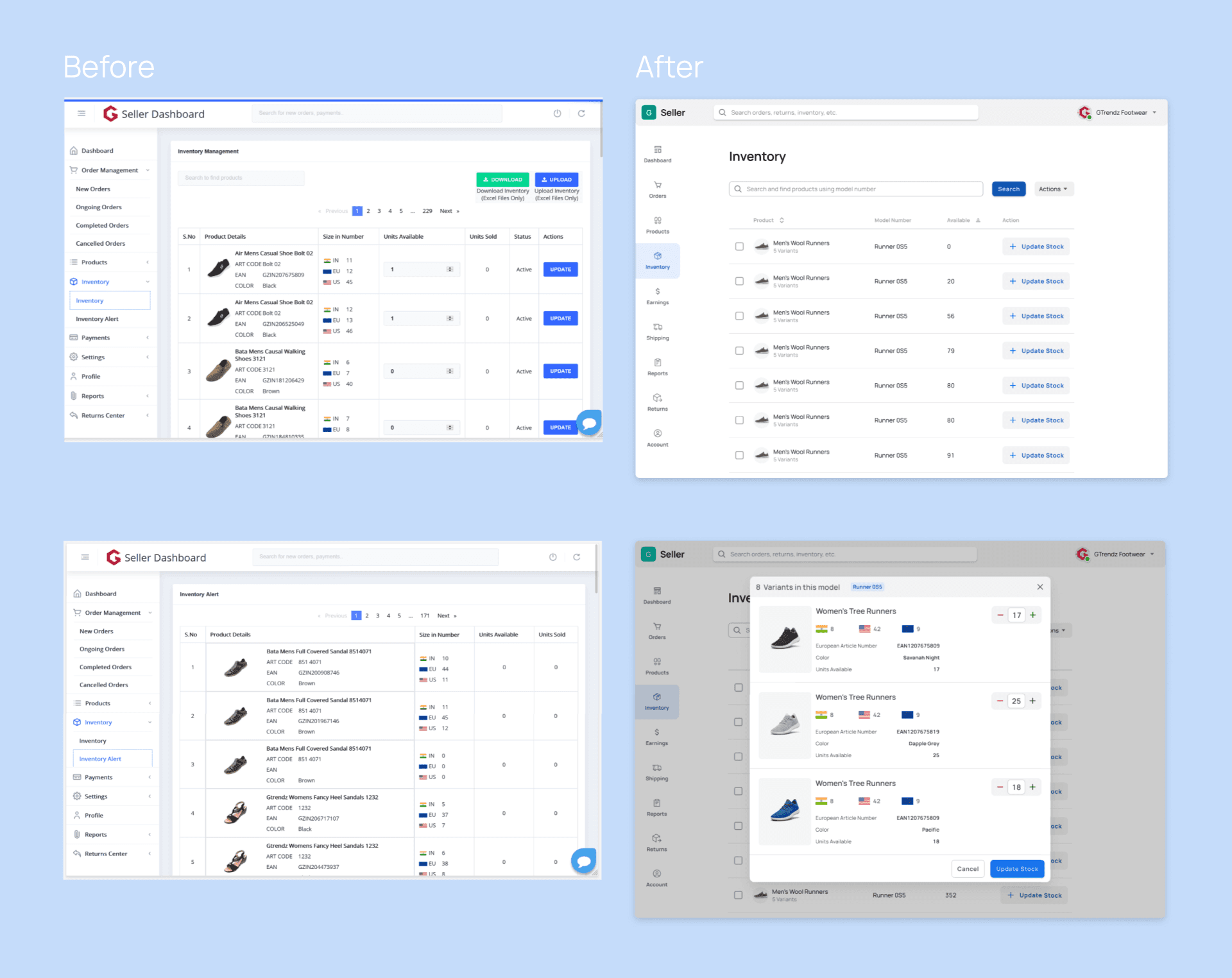Click the Shipping truck icon in the After sidebar
This screenshot has width=1232, height=978.
658,327
